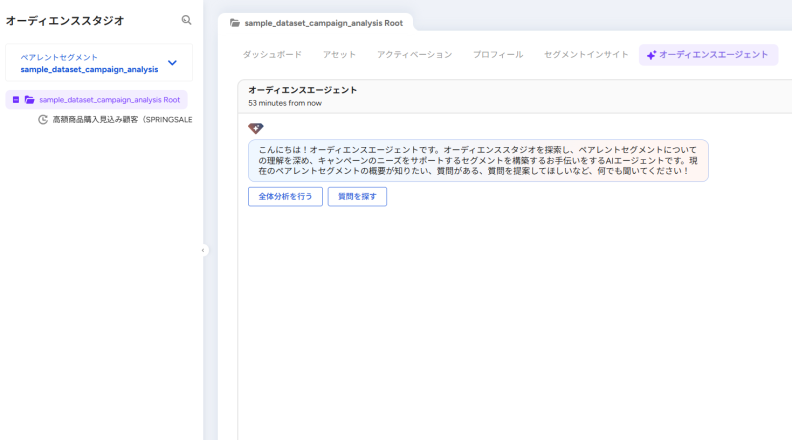Click the purple folder icon in sidebar tree
Image resolution: width=792 pixels, height=440 pixels.
(x=30, y=100)
